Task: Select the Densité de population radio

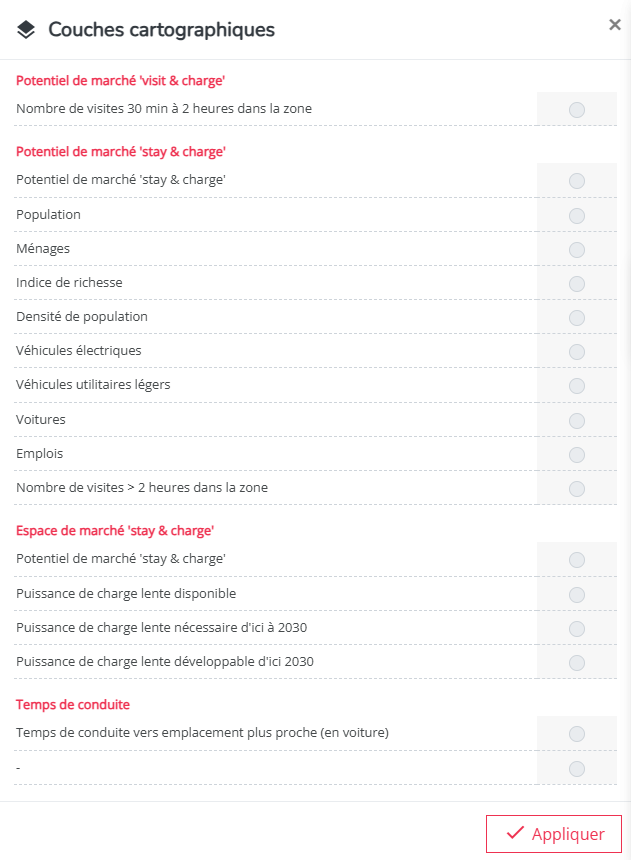Action: point(577,318)
